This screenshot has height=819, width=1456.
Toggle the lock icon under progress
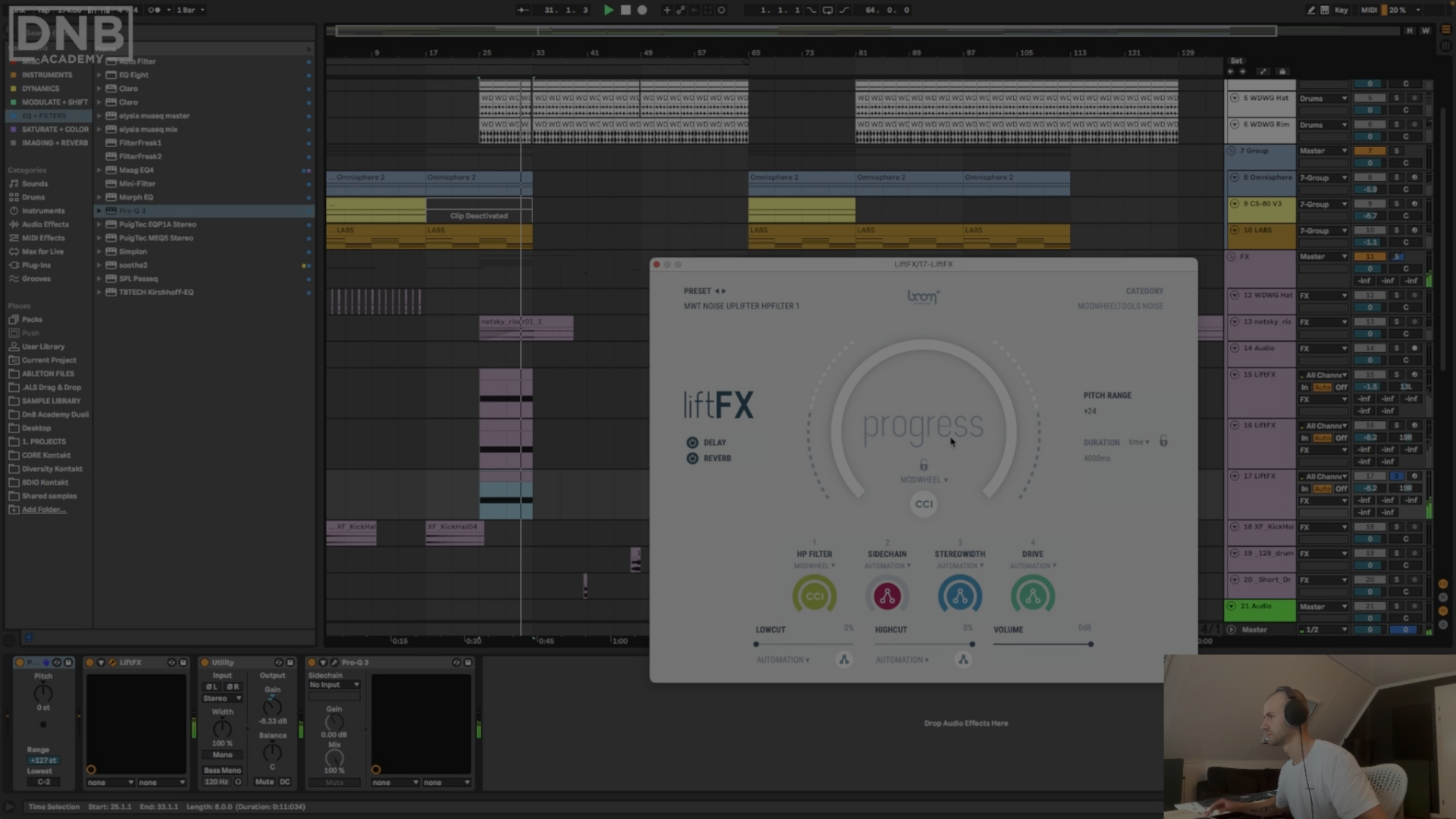[x=924, y=465]
